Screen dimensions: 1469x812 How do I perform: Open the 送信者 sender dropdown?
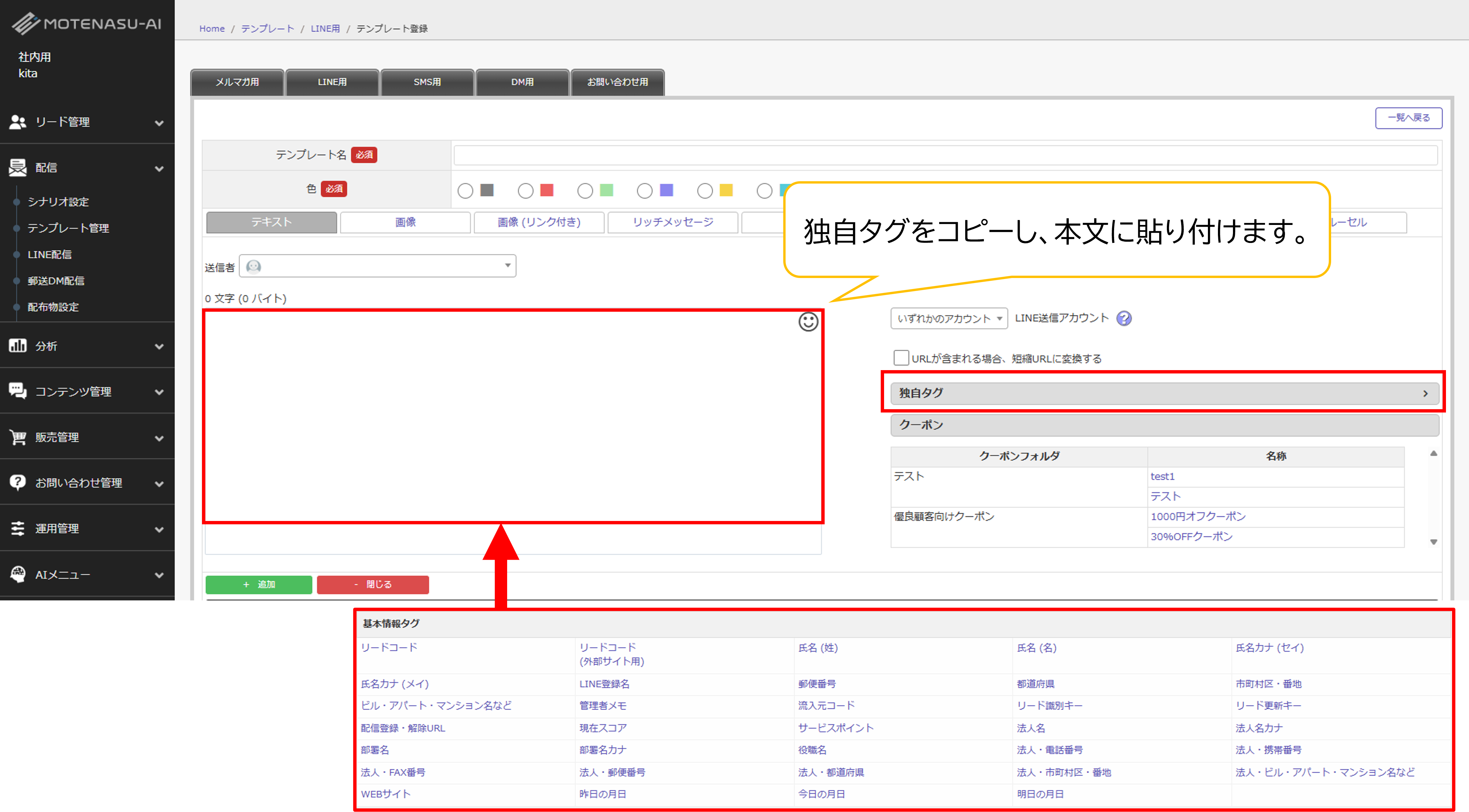click(378, 266)
